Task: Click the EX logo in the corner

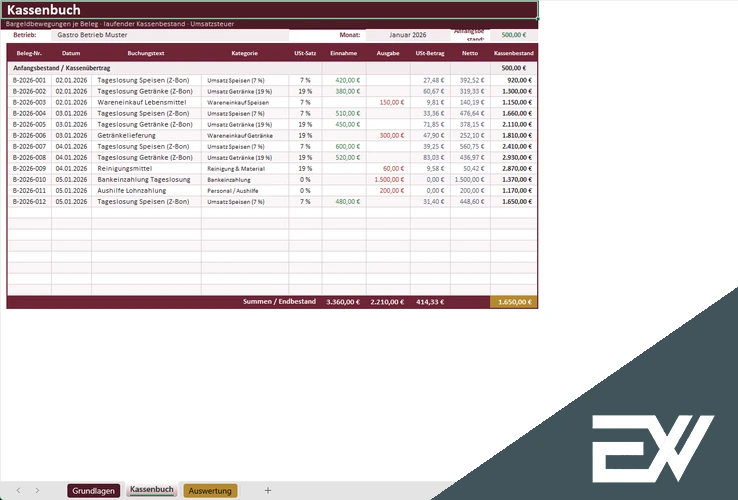Action: (653, 448)
